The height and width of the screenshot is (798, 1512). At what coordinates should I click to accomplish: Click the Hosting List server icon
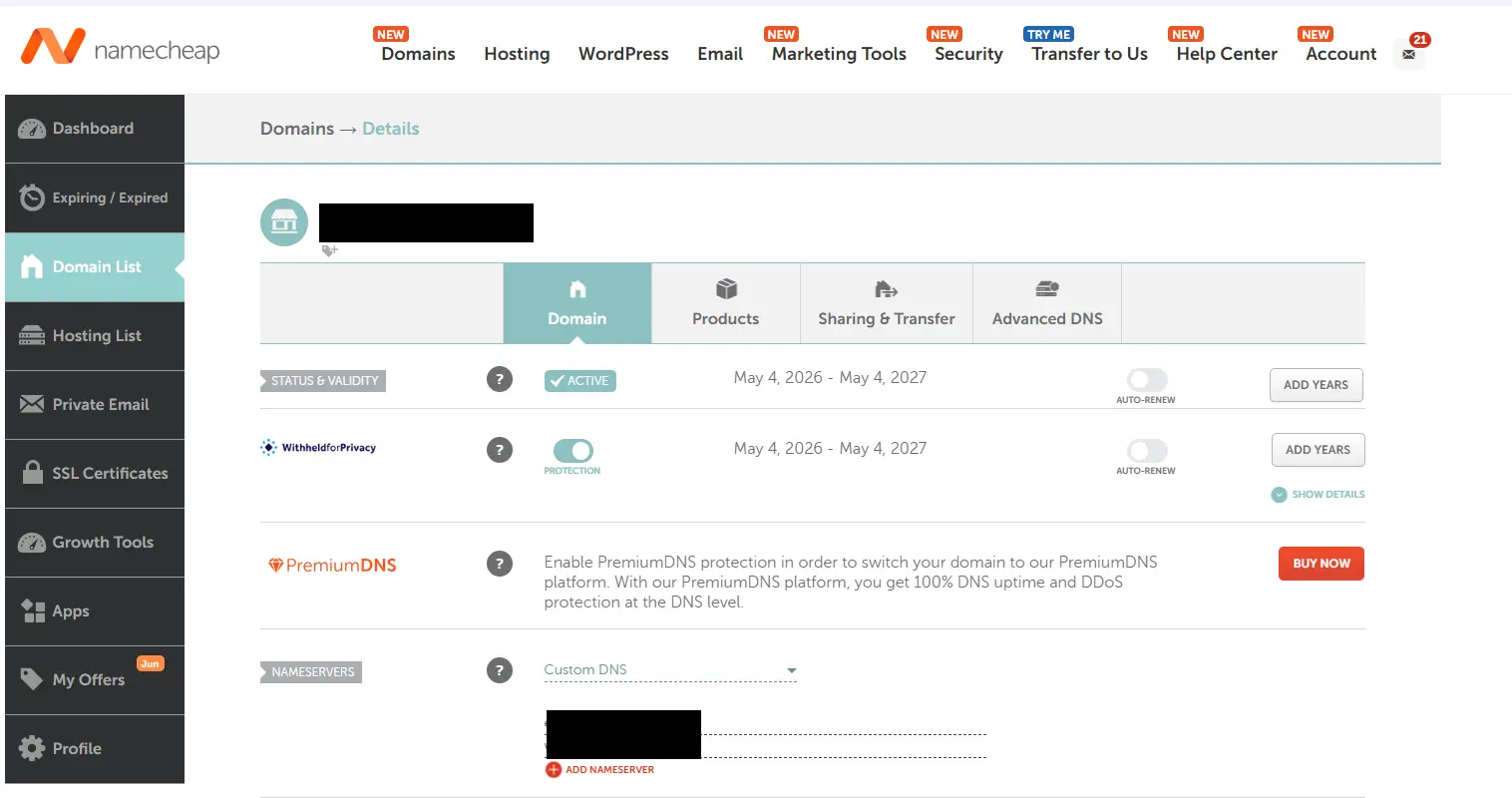[x=32, y=335]
